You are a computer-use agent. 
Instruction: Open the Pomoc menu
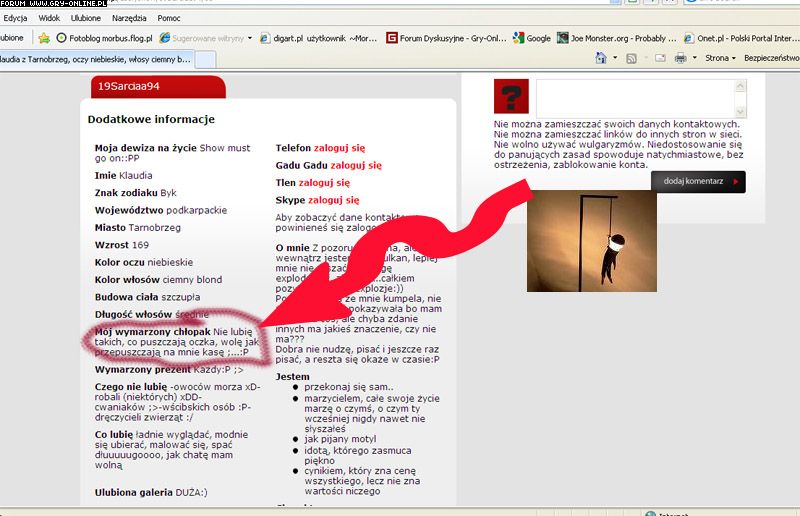click(168, 18)
